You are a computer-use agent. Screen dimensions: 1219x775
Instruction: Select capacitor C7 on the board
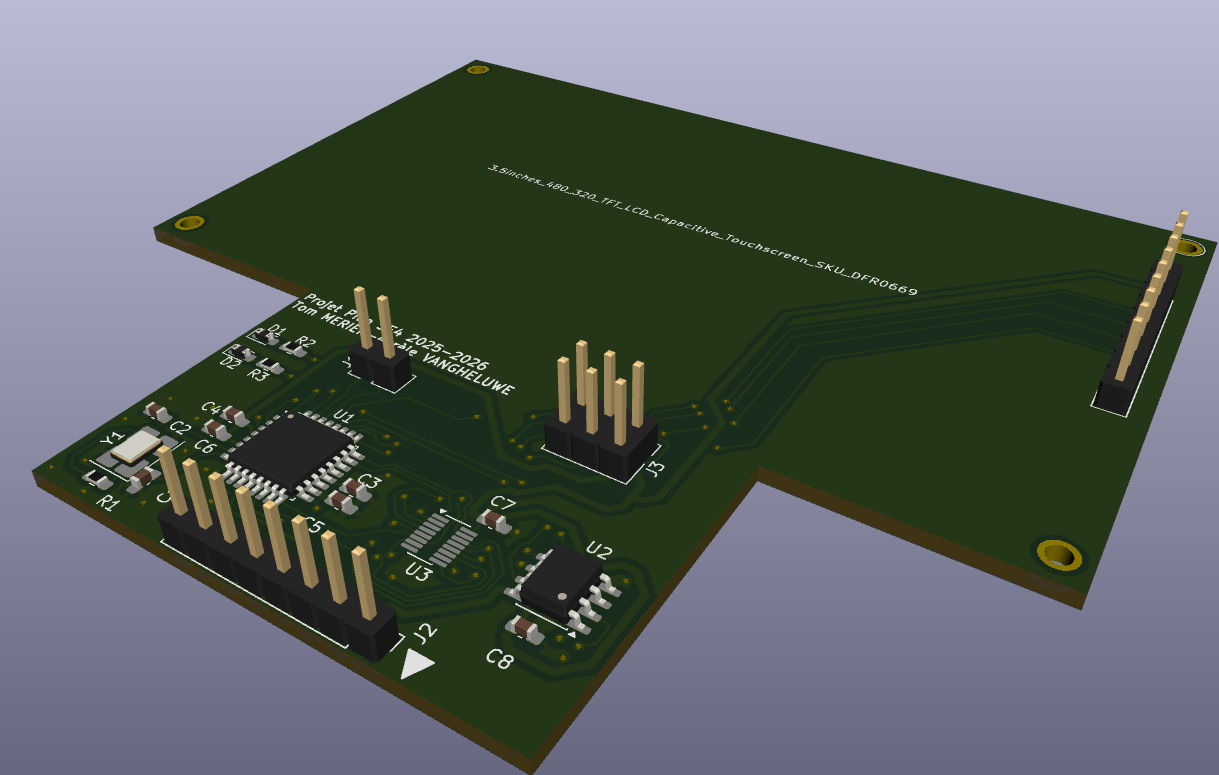pyautogui.click(x=493, y=519)
